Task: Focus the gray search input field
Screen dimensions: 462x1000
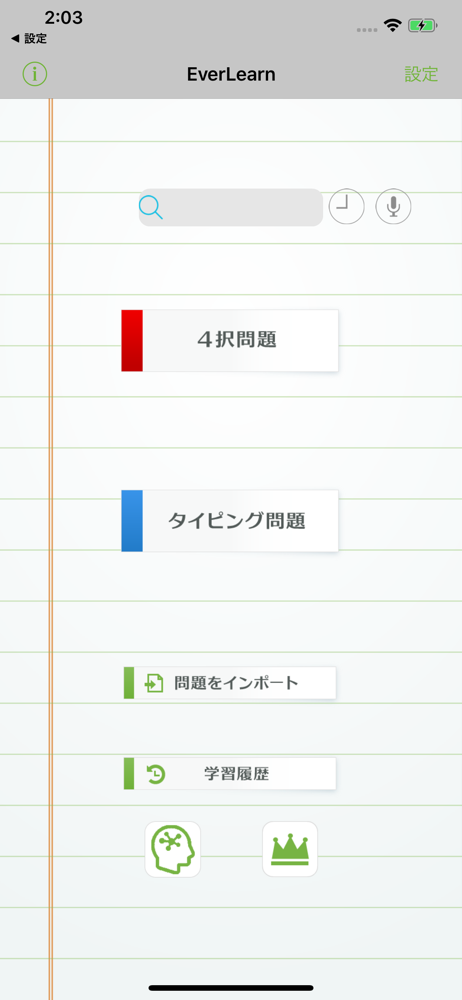Action: point(231,207)
